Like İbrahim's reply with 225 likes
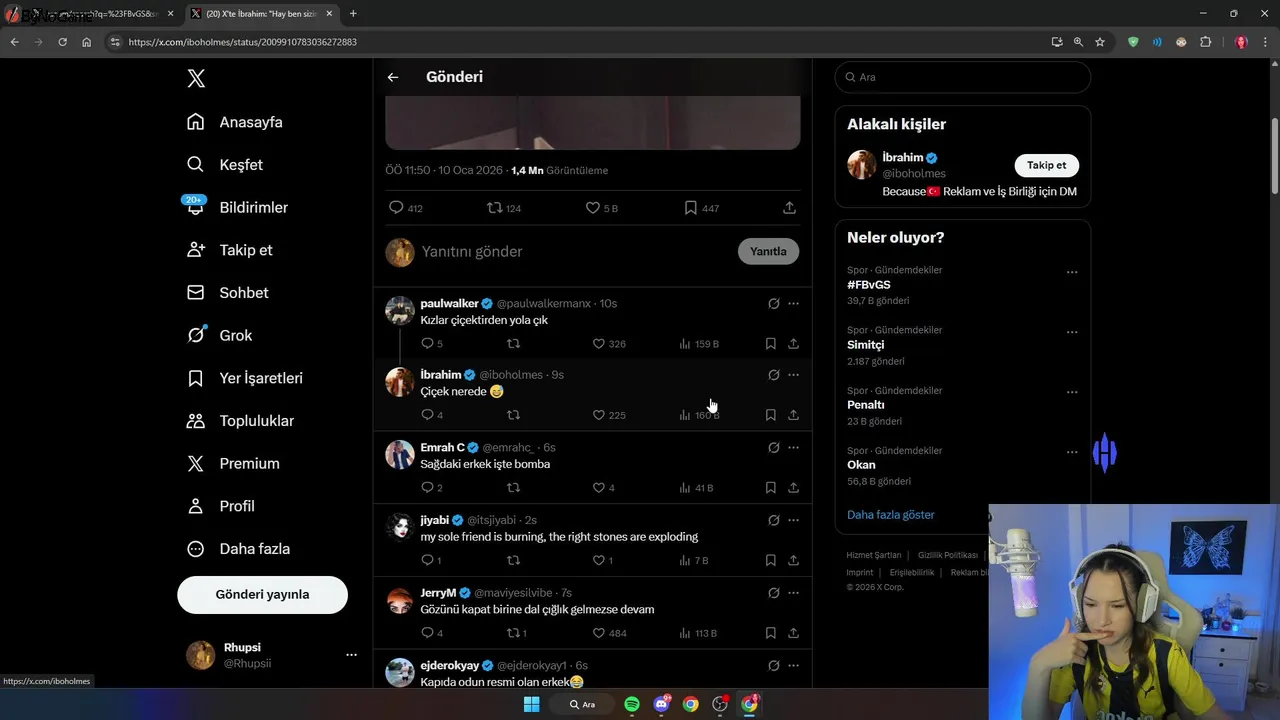The height and width of the screenshot is (720, 1280). (608, 415)
